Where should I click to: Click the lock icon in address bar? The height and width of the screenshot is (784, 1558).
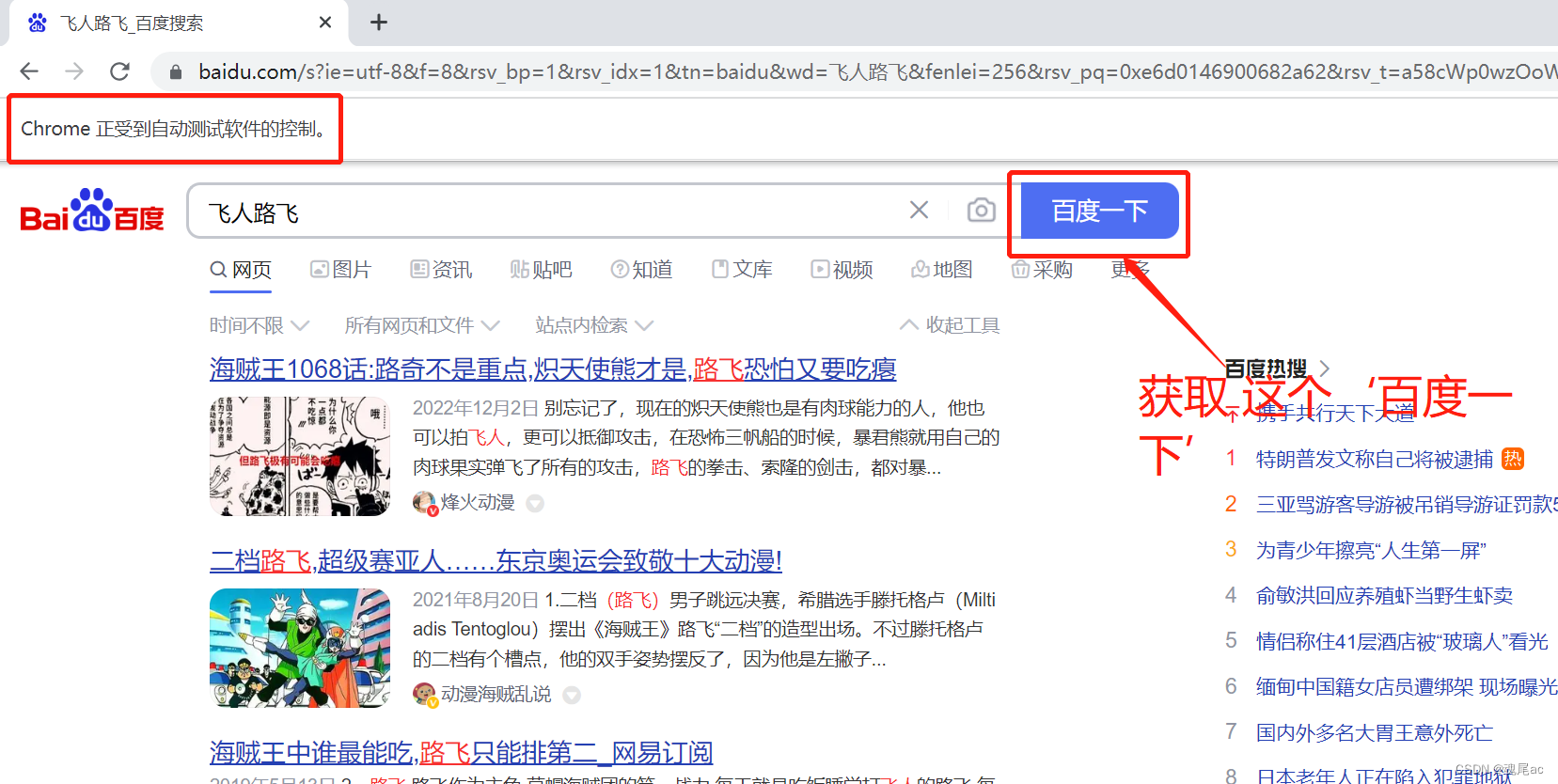click(x=175, y=71)
